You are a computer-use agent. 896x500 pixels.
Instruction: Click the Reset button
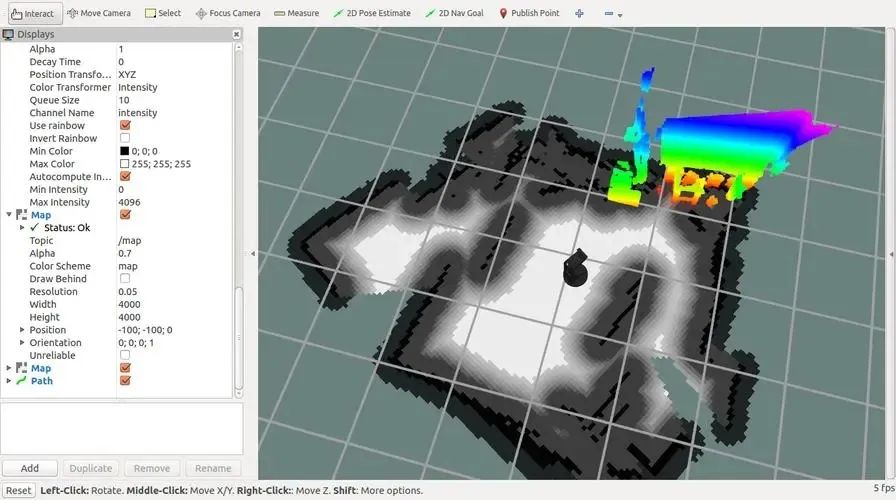coord(19,490)
